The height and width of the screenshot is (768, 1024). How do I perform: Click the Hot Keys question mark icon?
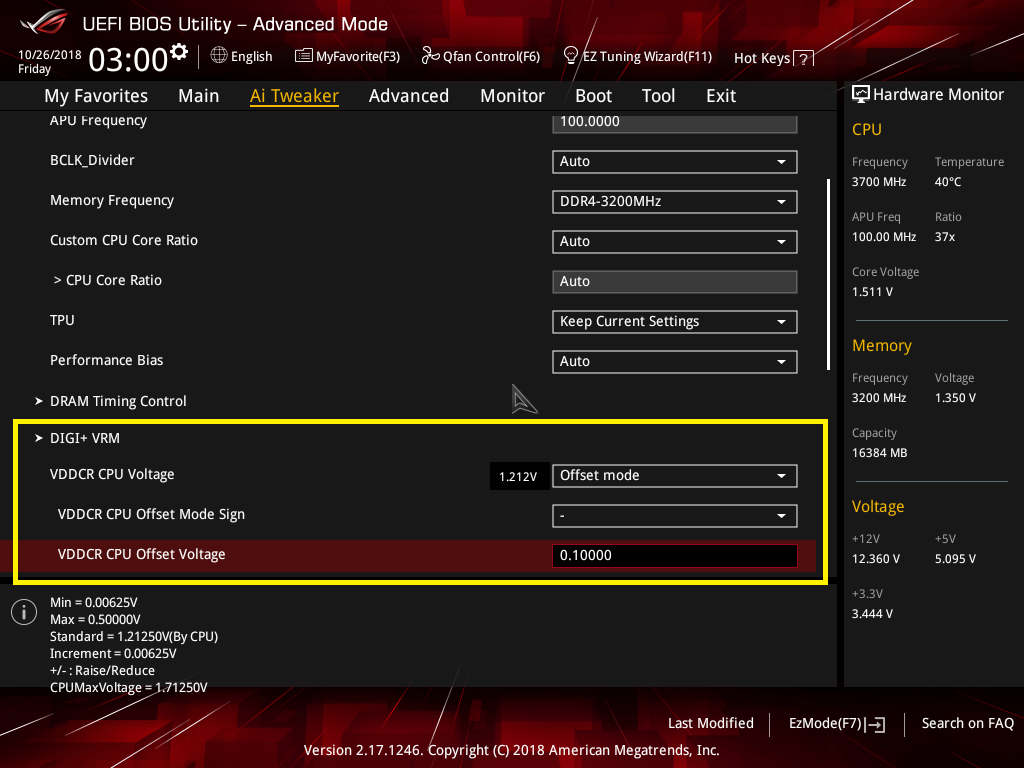[x=803, y=59]
